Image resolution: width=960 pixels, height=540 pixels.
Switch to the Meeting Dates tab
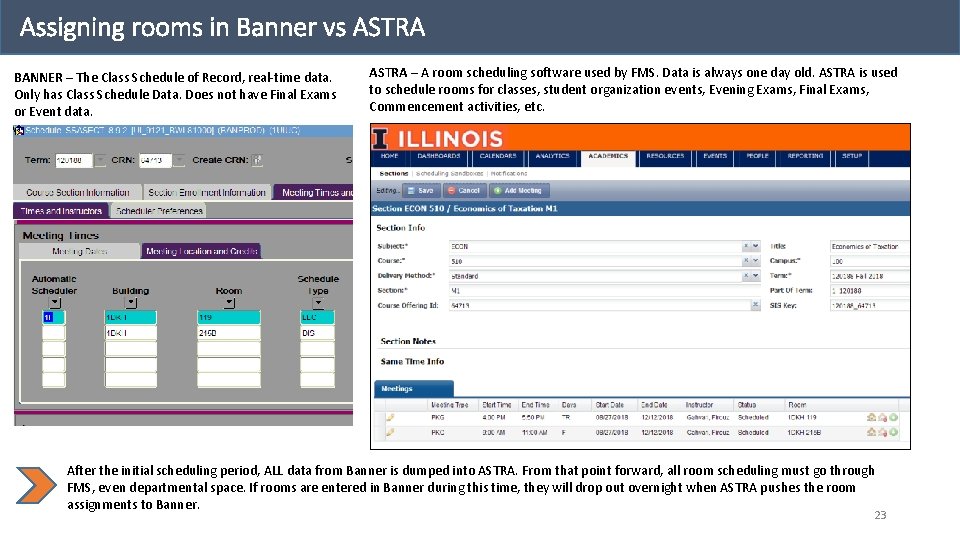(x=80, y=251)
